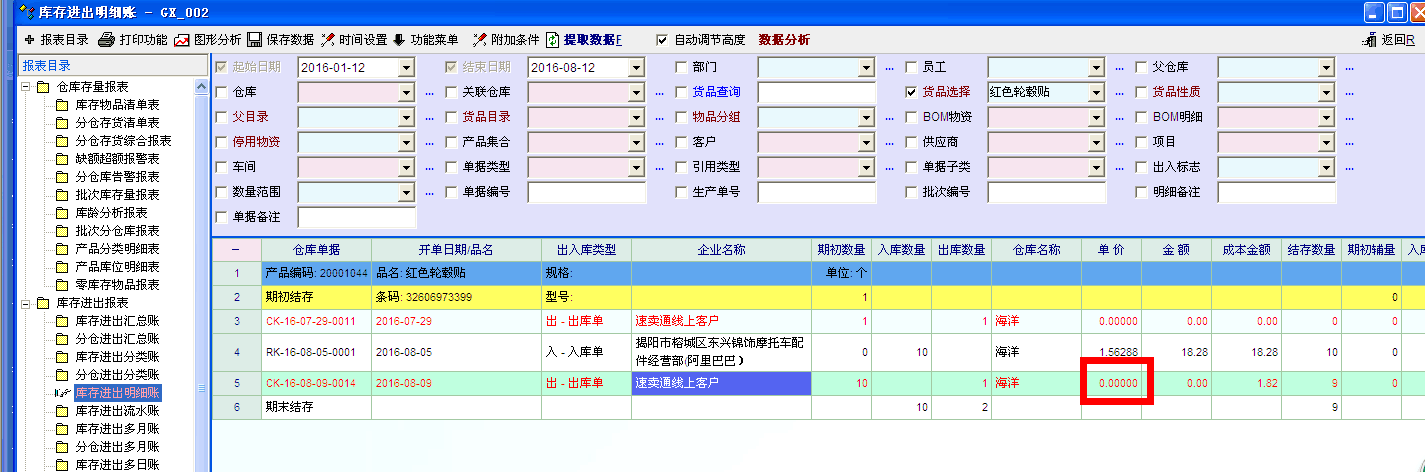This screenshot has width=1425, height=472.
Task: Open the 功能菜单 arrow icon
Action: [x=399, y=40]
